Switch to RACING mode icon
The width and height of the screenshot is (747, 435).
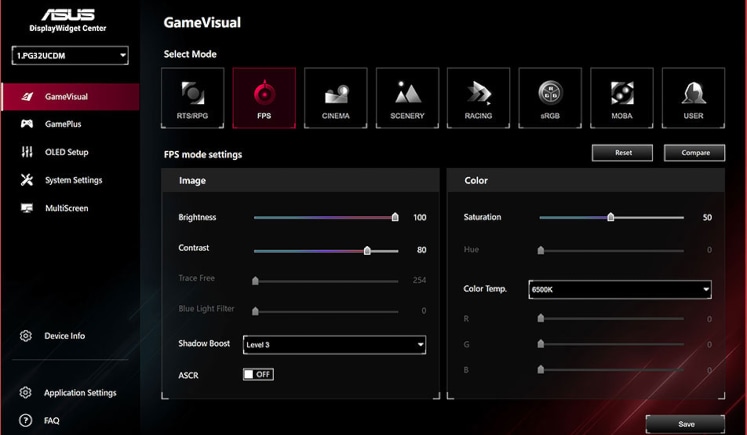(478, 98)
